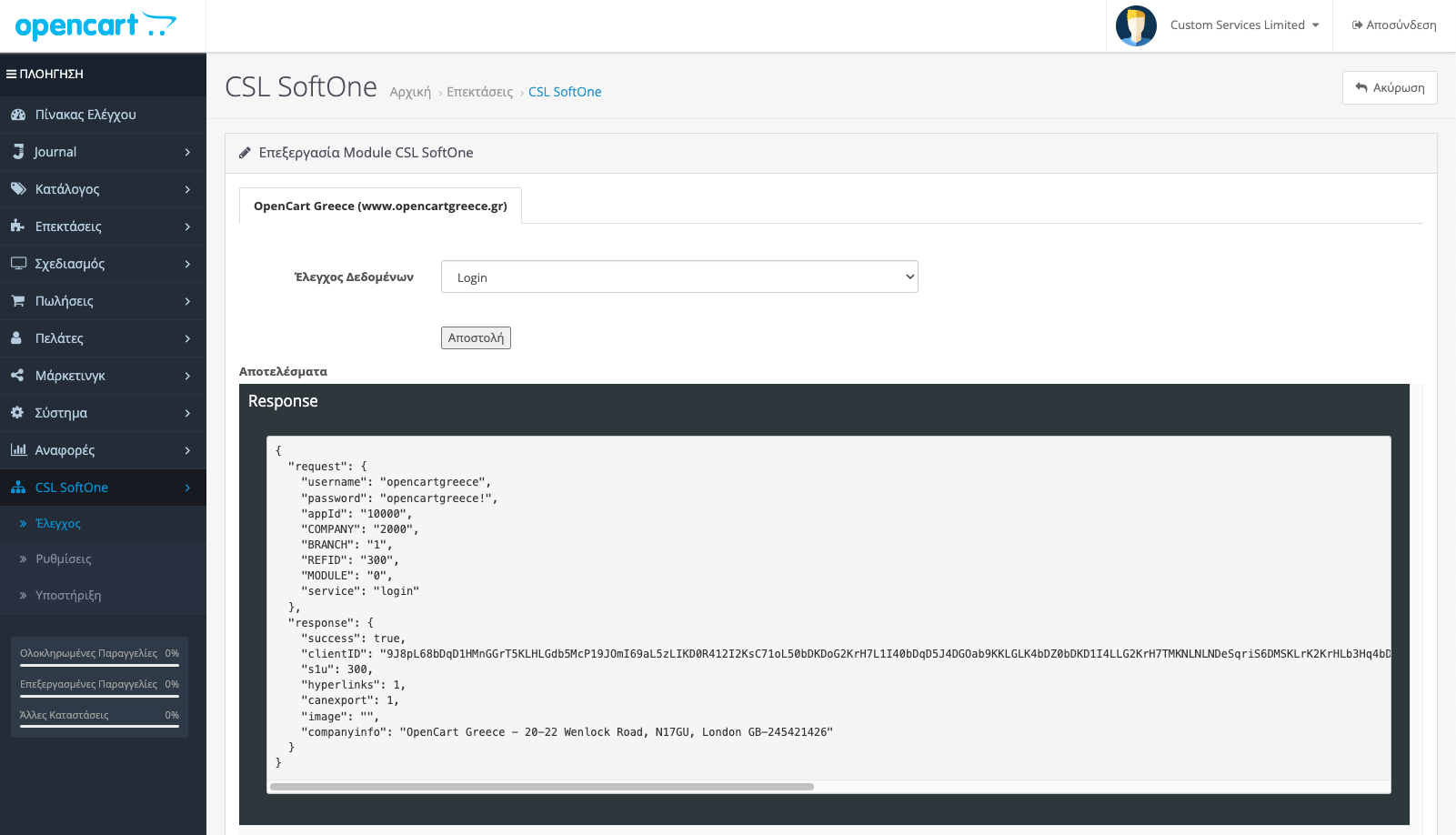Click the "success": true line

point(353,639)
